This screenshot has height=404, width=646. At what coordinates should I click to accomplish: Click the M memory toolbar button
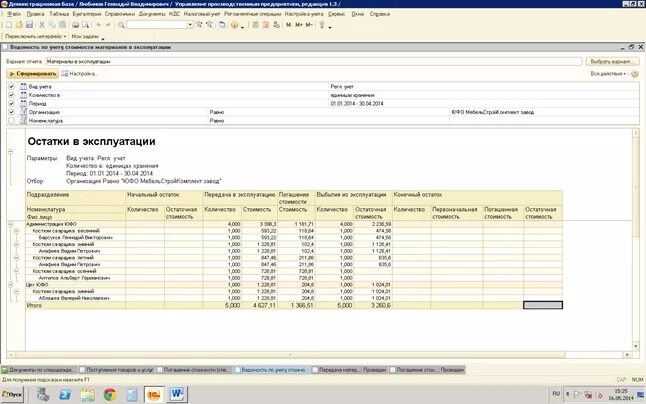(x=288, y=25)
